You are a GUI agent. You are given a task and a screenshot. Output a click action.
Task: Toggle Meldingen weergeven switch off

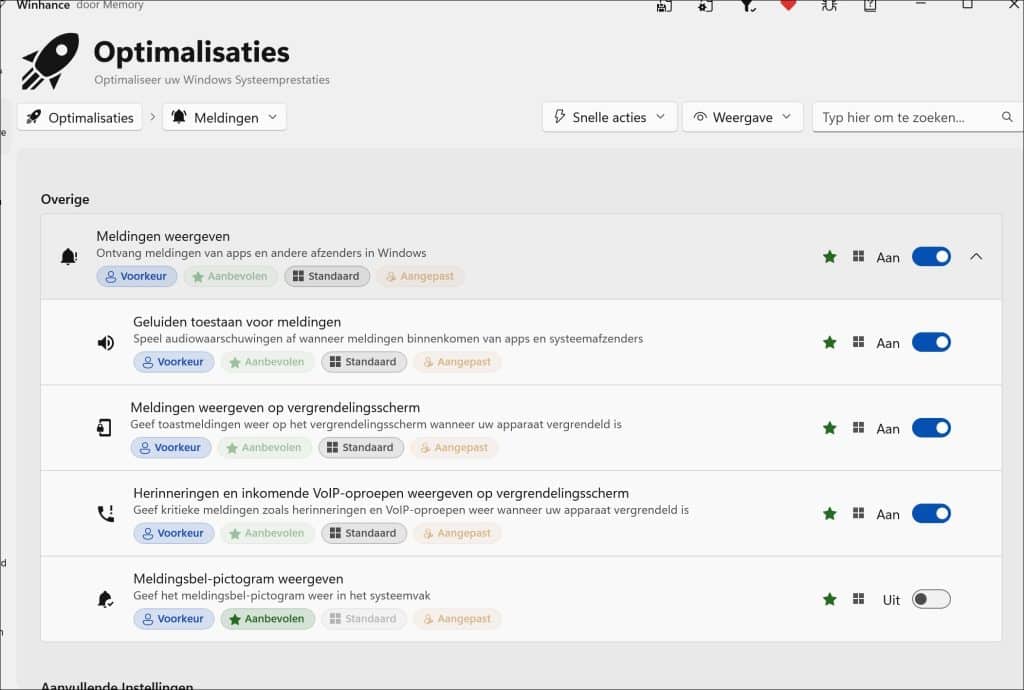click(931, 257)
